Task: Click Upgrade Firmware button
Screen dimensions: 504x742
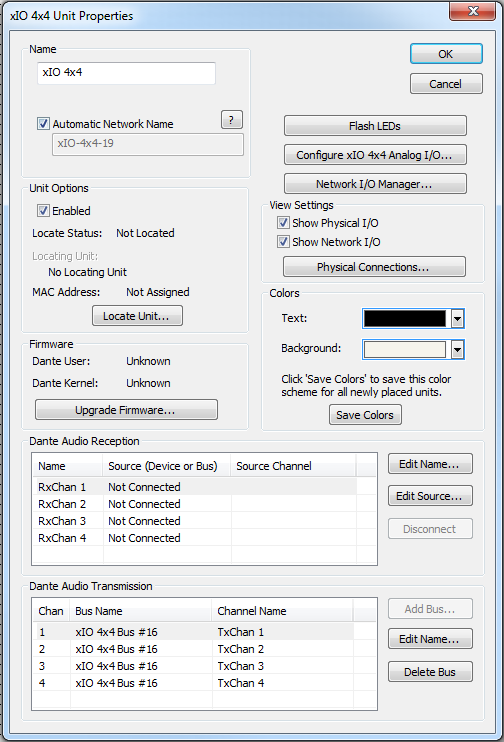Action: click(126, 409)
